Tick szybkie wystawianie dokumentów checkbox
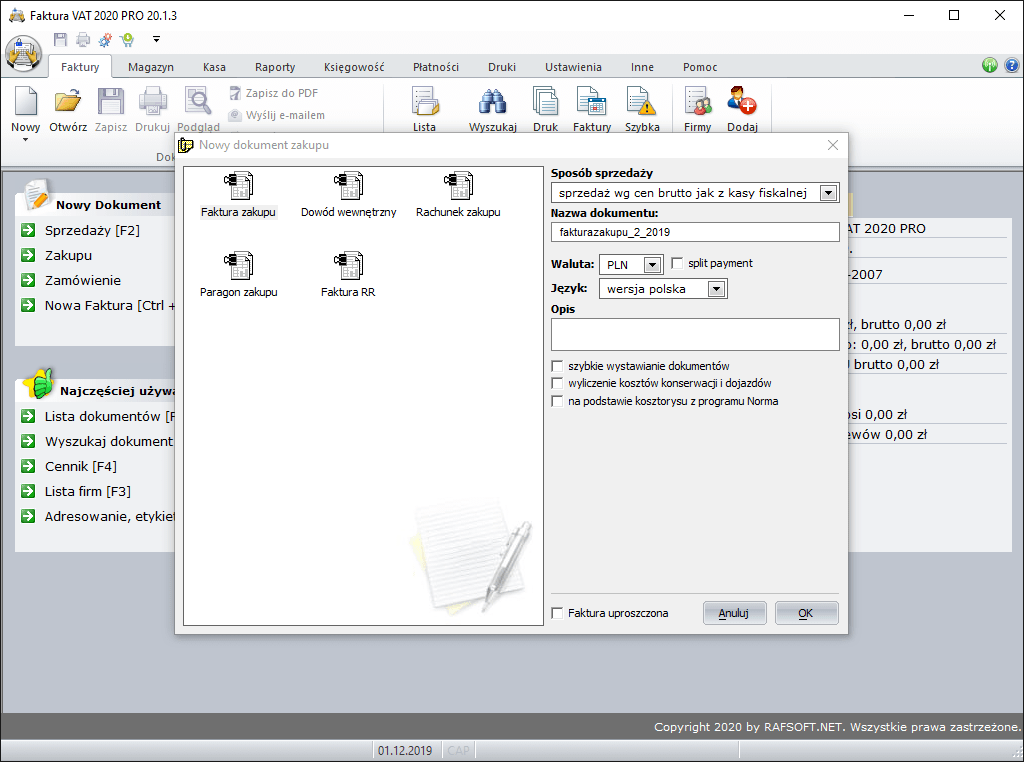1024x762 pixels. pos(558,367)
